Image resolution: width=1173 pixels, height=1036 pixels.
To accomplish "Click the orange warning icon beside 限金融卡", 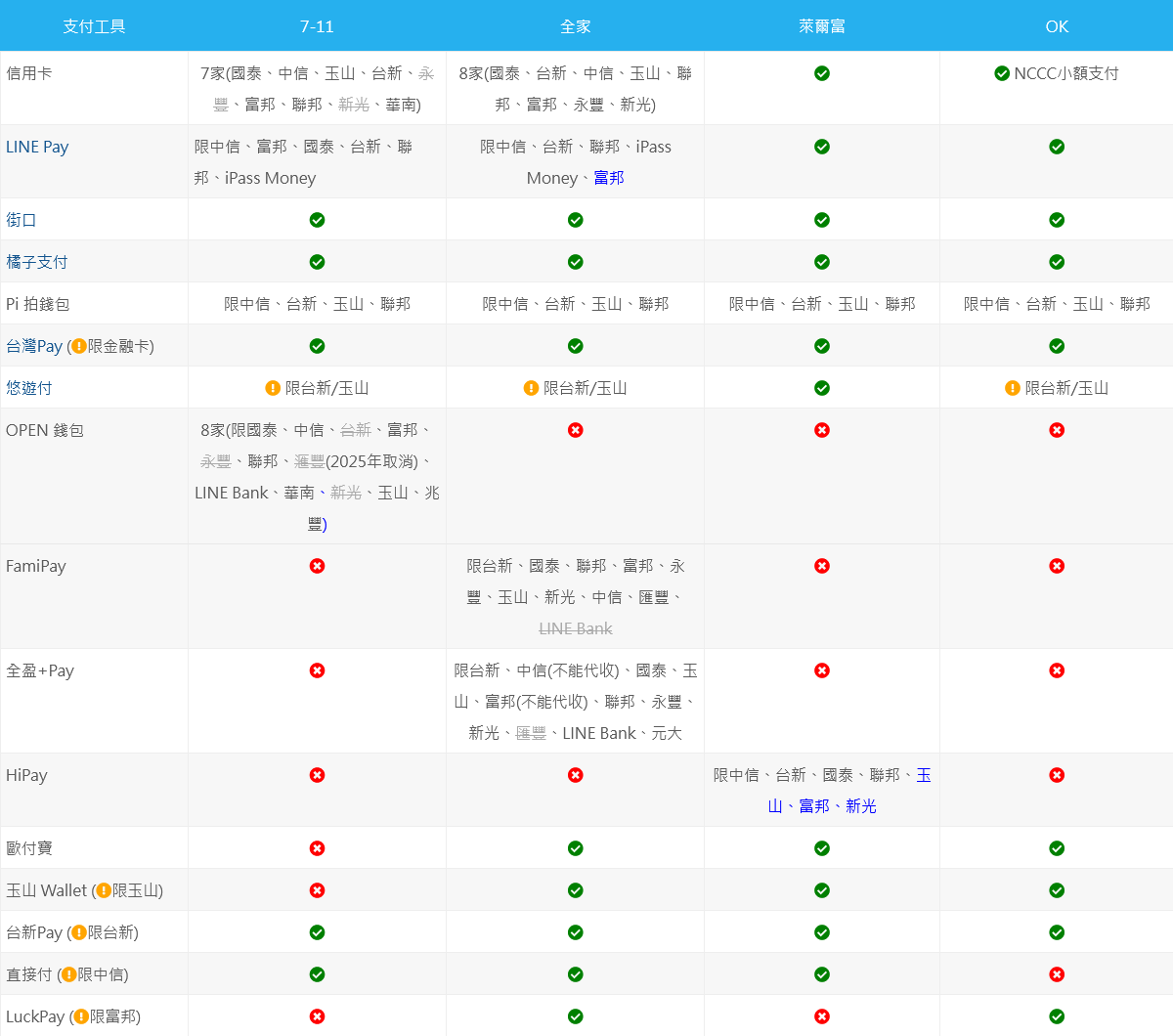I will pyautogui.click(x=79, y=346).
